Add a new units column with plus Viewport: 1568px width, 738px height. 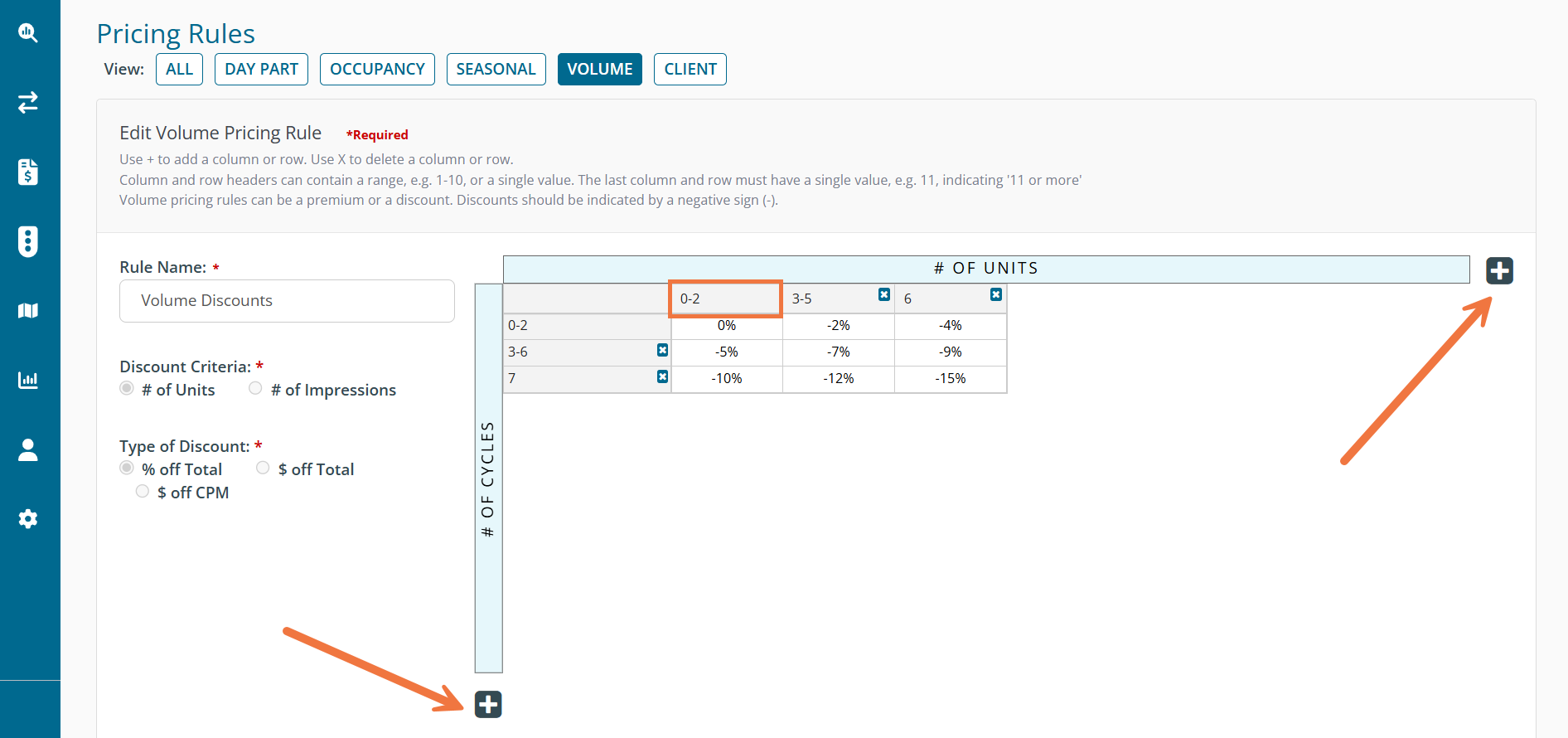[x=1499, y=270]
